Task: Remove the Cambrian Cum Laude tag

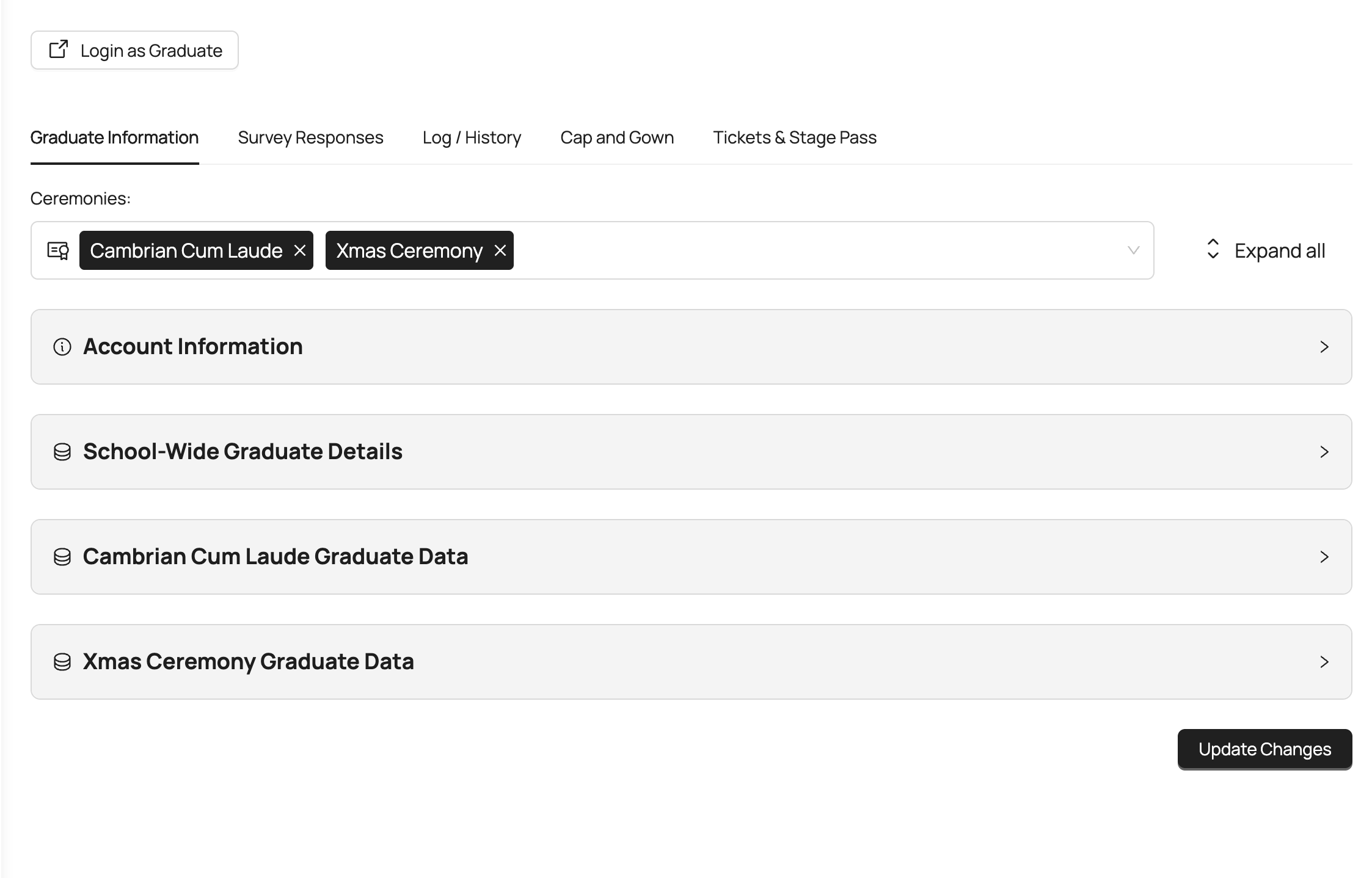Action: tap(299, 250)
